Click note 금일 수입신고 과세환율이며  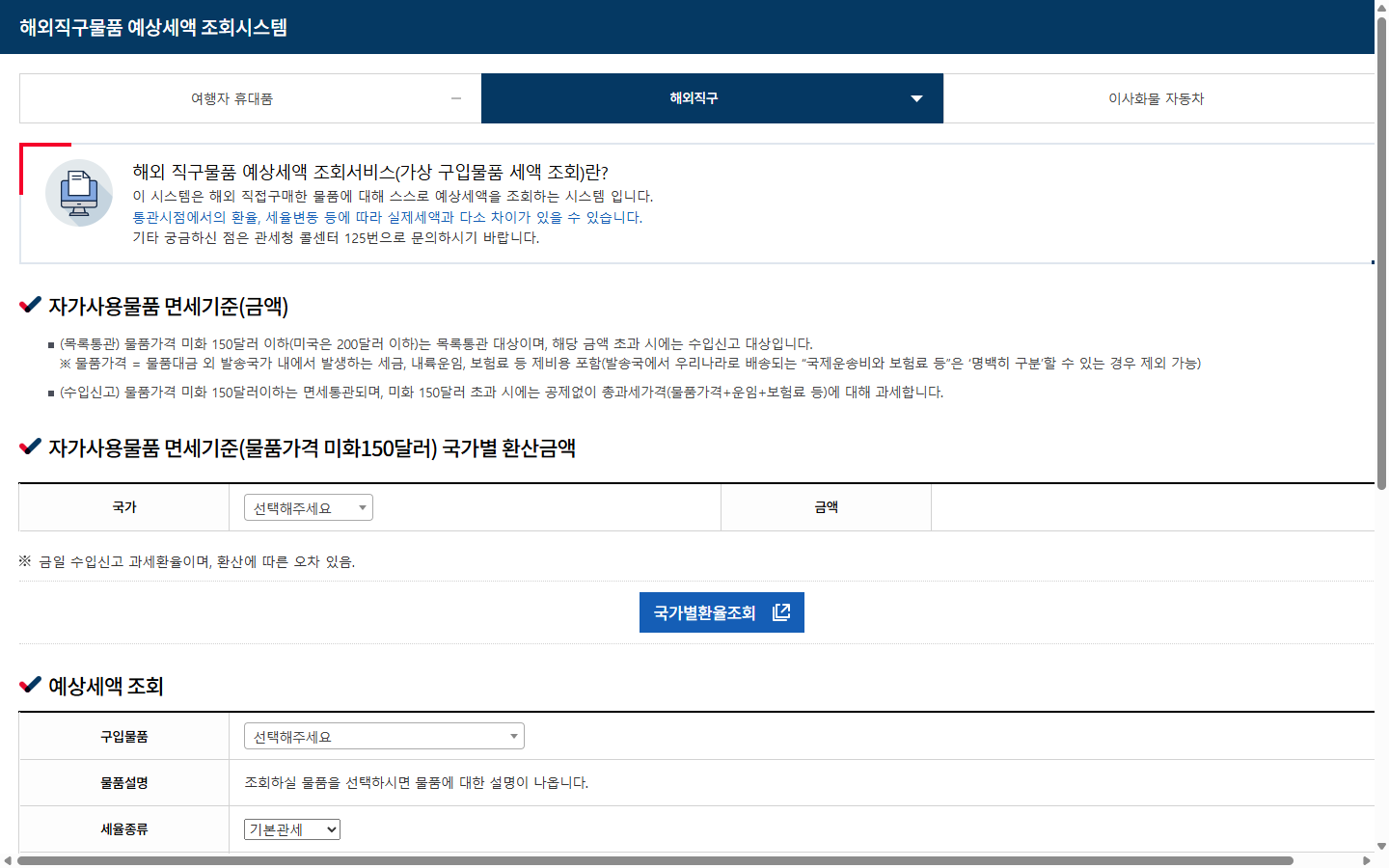[187, 561]
